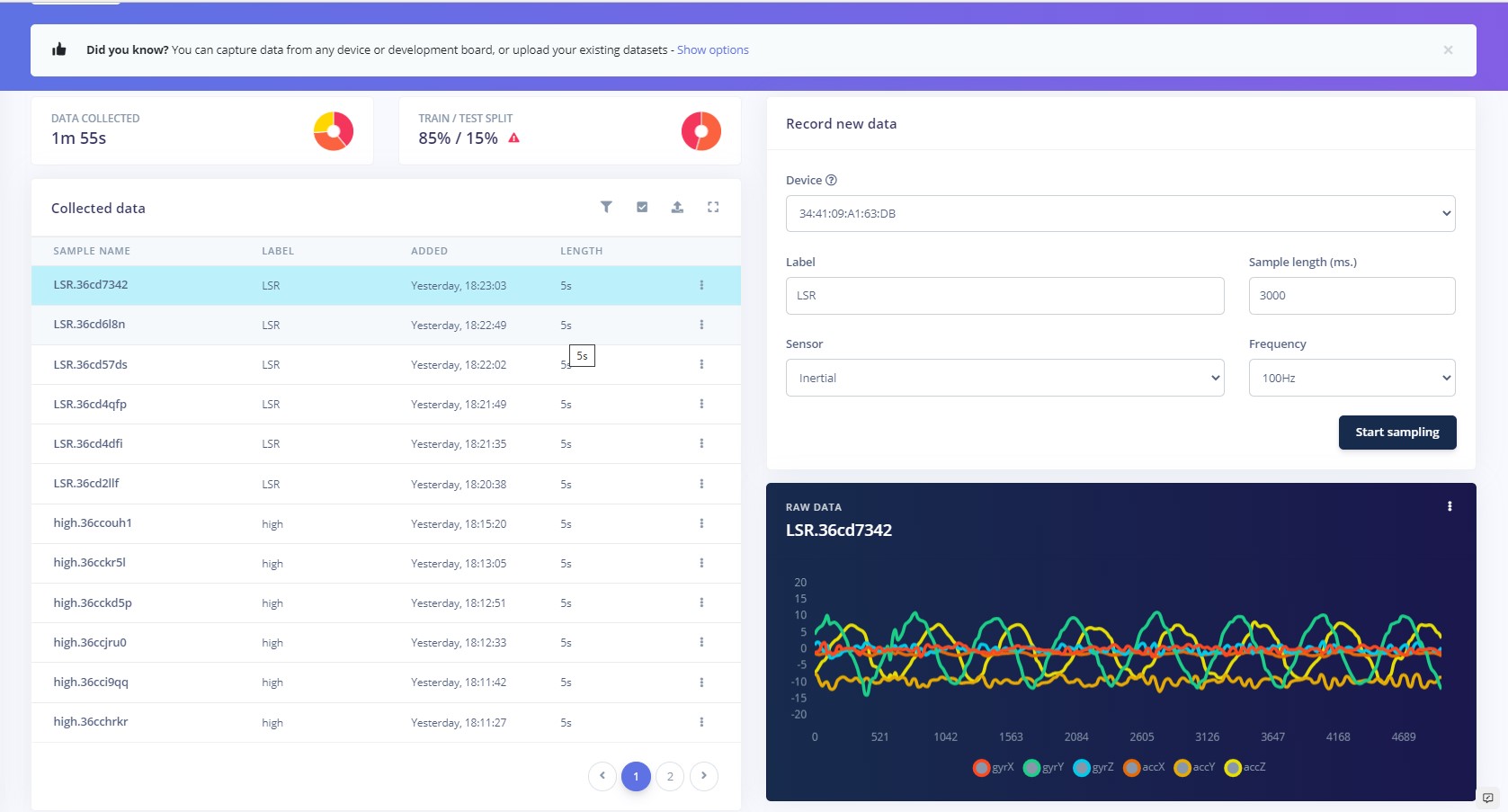Open row menu for high.36cckd5p
1508x812 pixels.
tap(701, 602)
